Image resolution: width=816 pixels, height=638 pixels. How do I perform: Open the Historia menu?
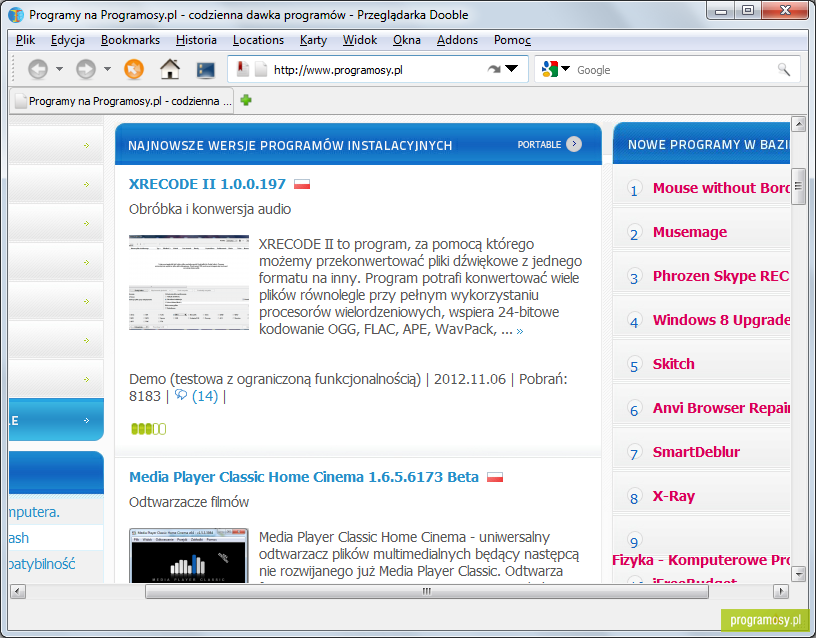196,40
